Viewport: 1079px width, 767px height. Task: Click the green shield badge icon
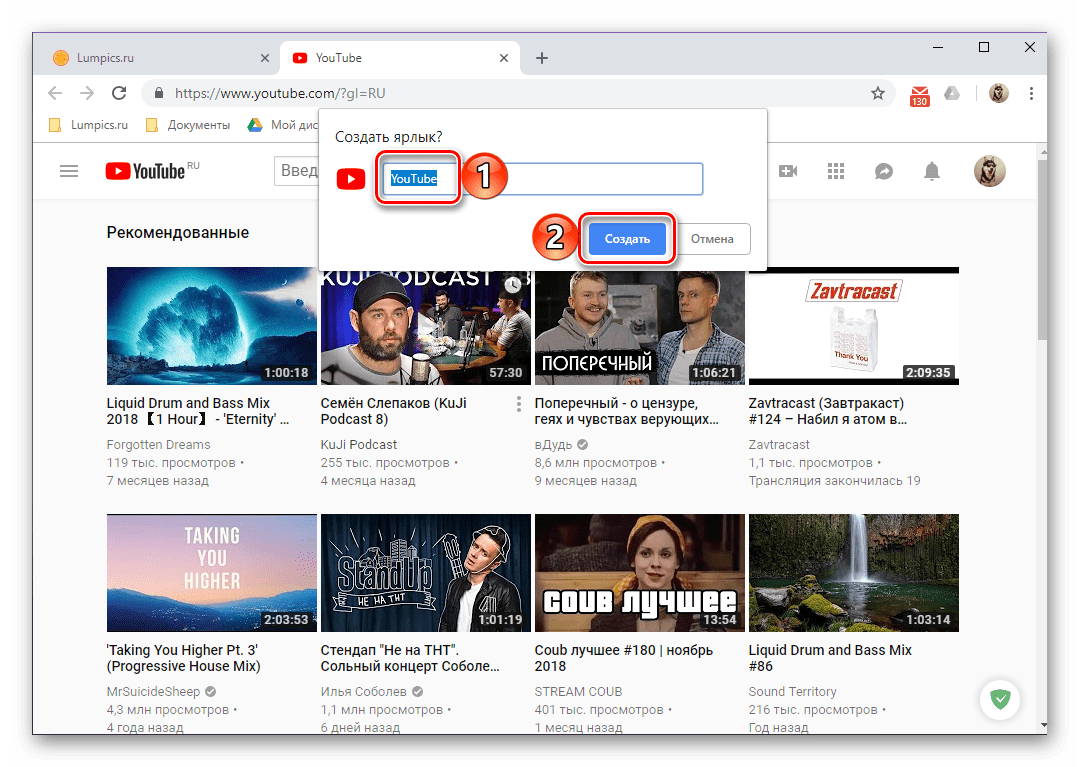click(1000, 699)
